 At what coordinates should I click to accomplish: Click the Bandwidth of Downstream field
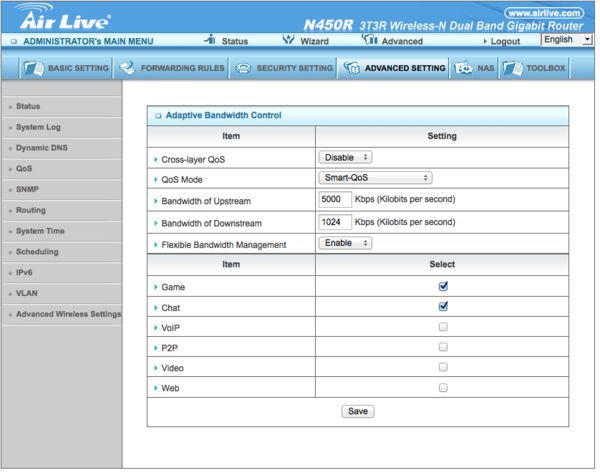tap(335, 222)
